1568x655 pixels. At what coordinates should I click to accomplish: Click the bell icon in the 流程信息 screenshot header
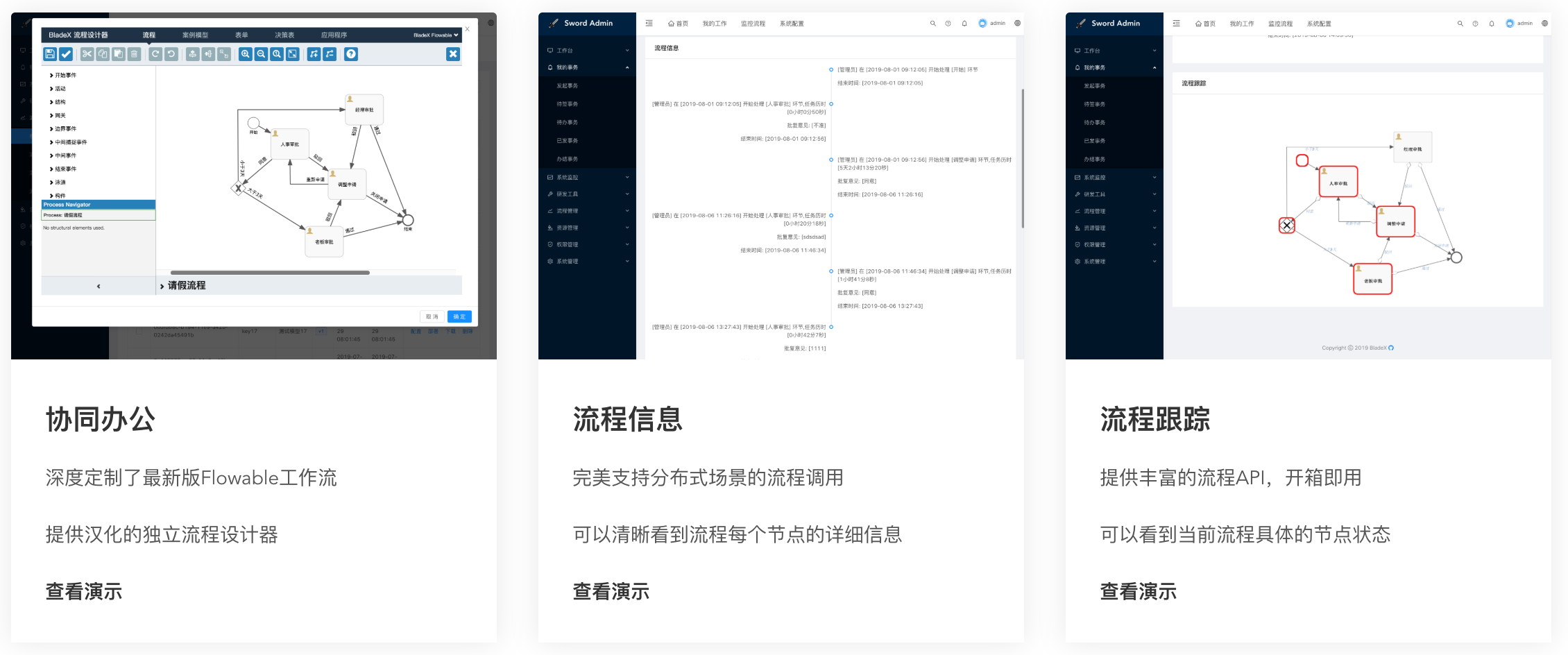[964, 24]
